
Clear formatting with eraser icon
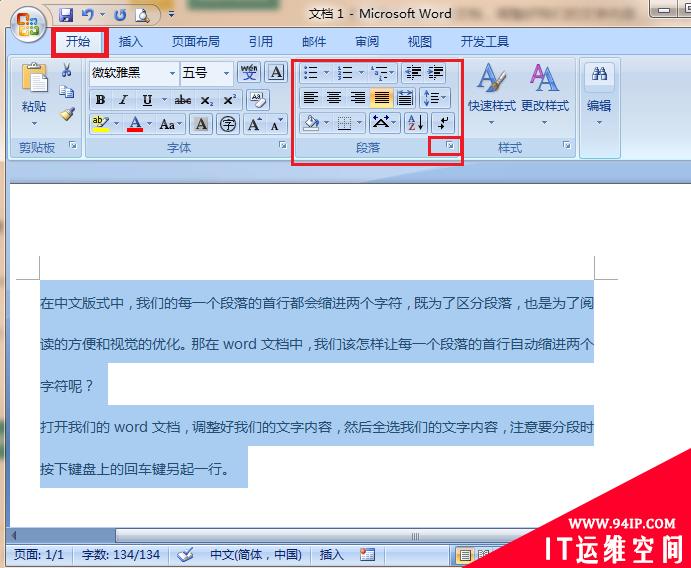pos(258,100)
